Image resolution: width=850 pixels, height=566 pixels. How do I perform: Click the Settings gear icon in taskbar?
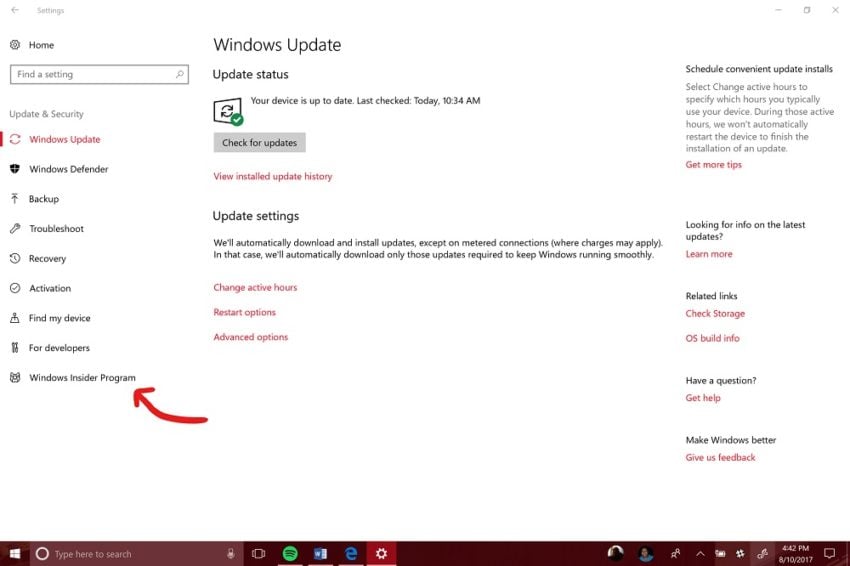click(382, 554)
